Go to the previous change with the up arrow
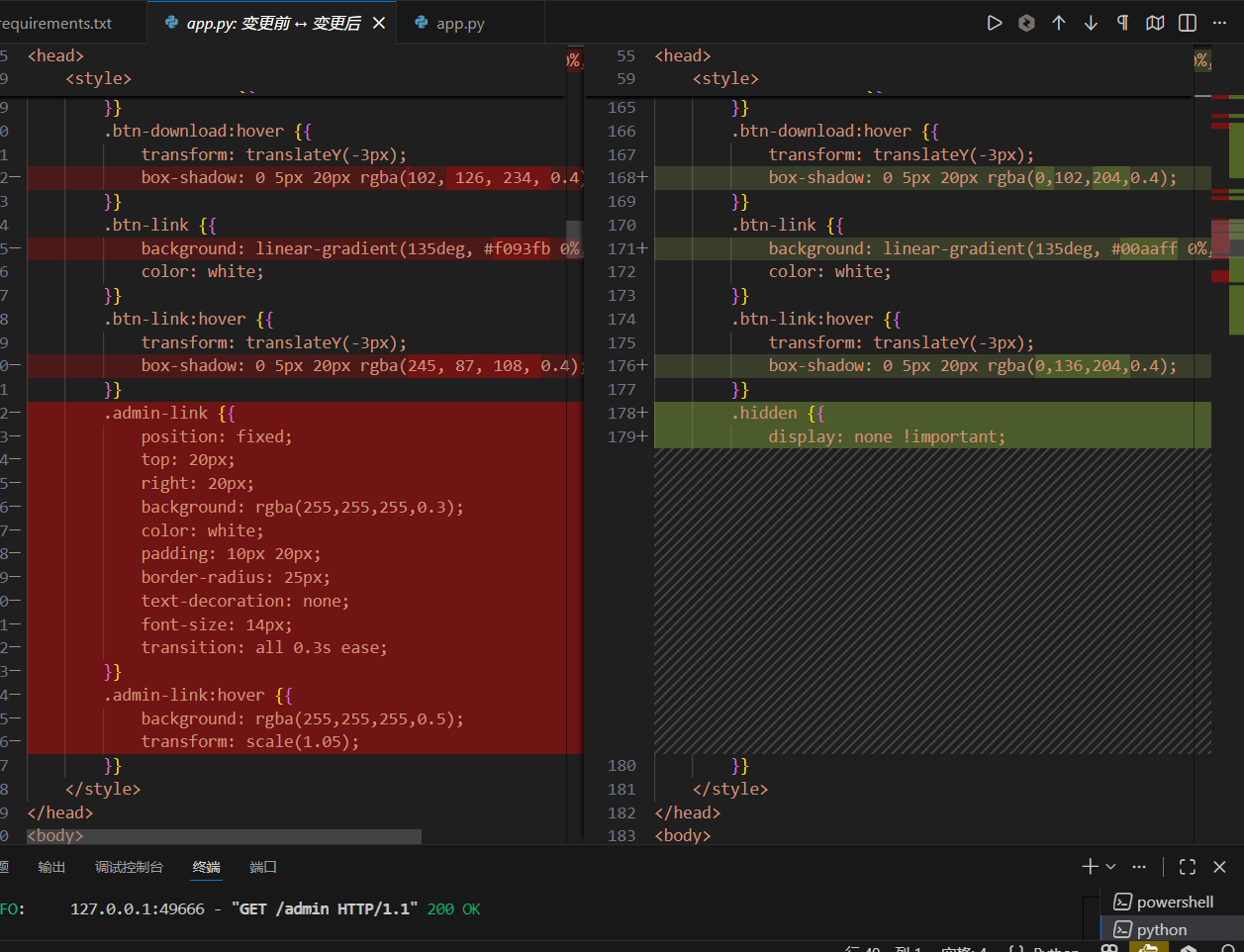The width and height of the screenshot is (1244, 952). [1059, 23]
